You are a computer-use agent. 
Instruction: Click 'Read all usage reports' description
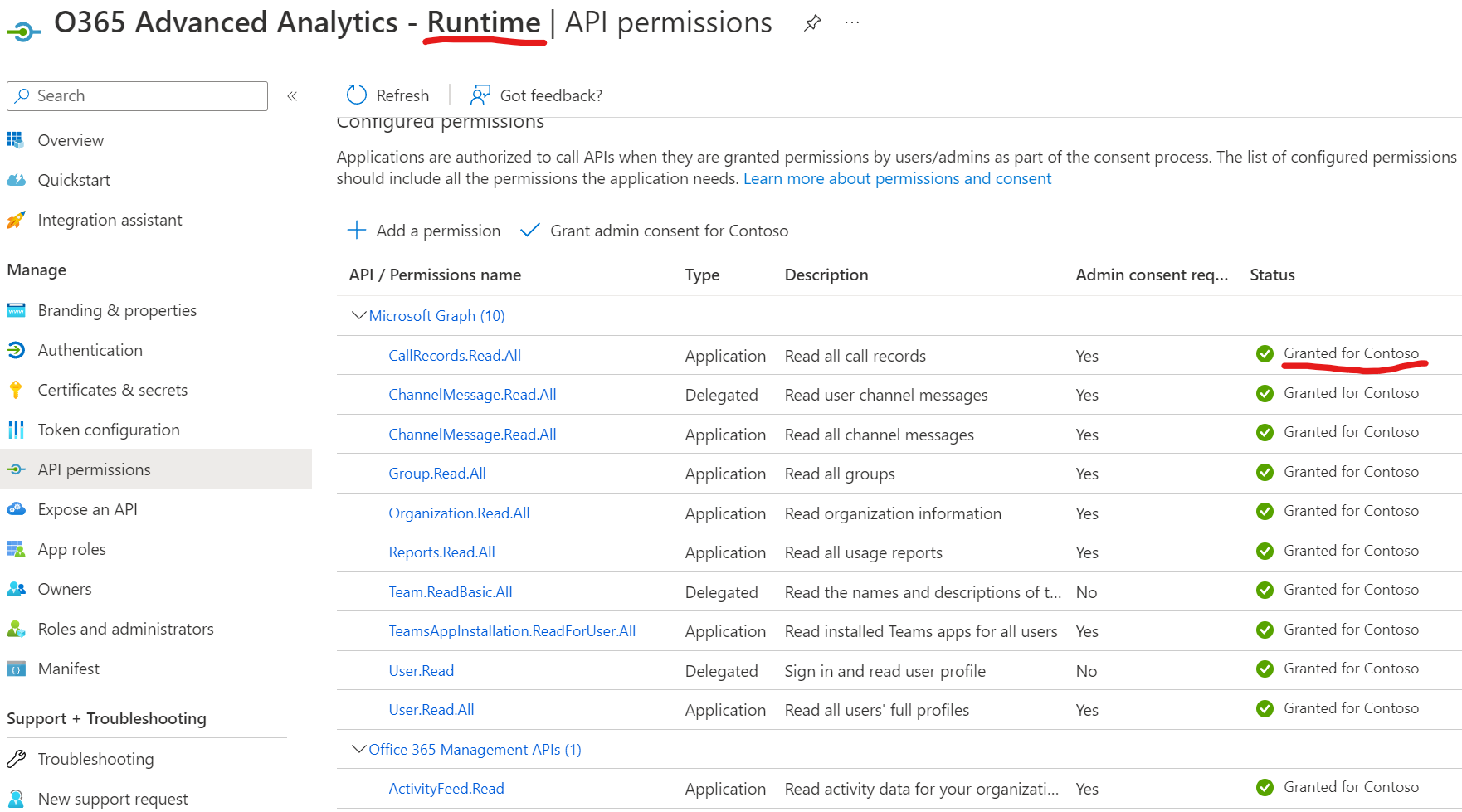coord(863,552)
